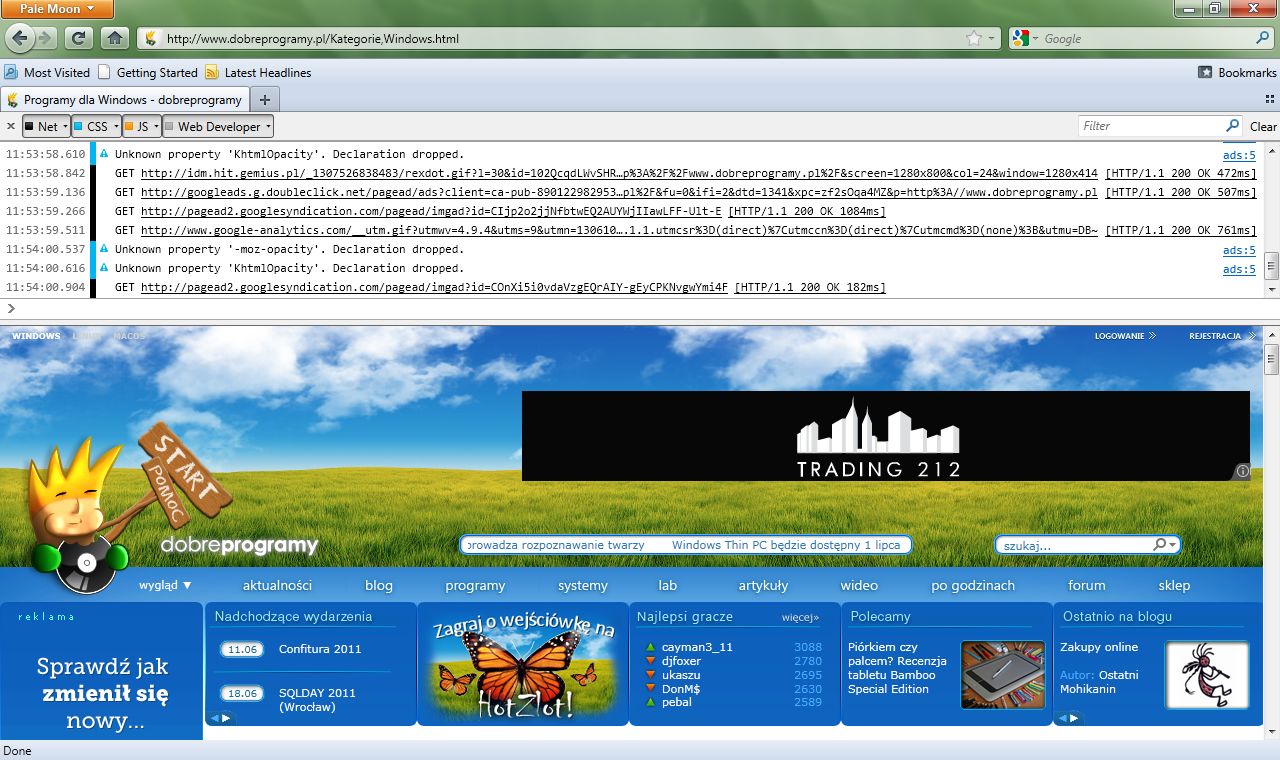This screenshot has height=760, width=1280.
Task: Click więcej» in Najlepsi gracze
Action: coord(800,617)
